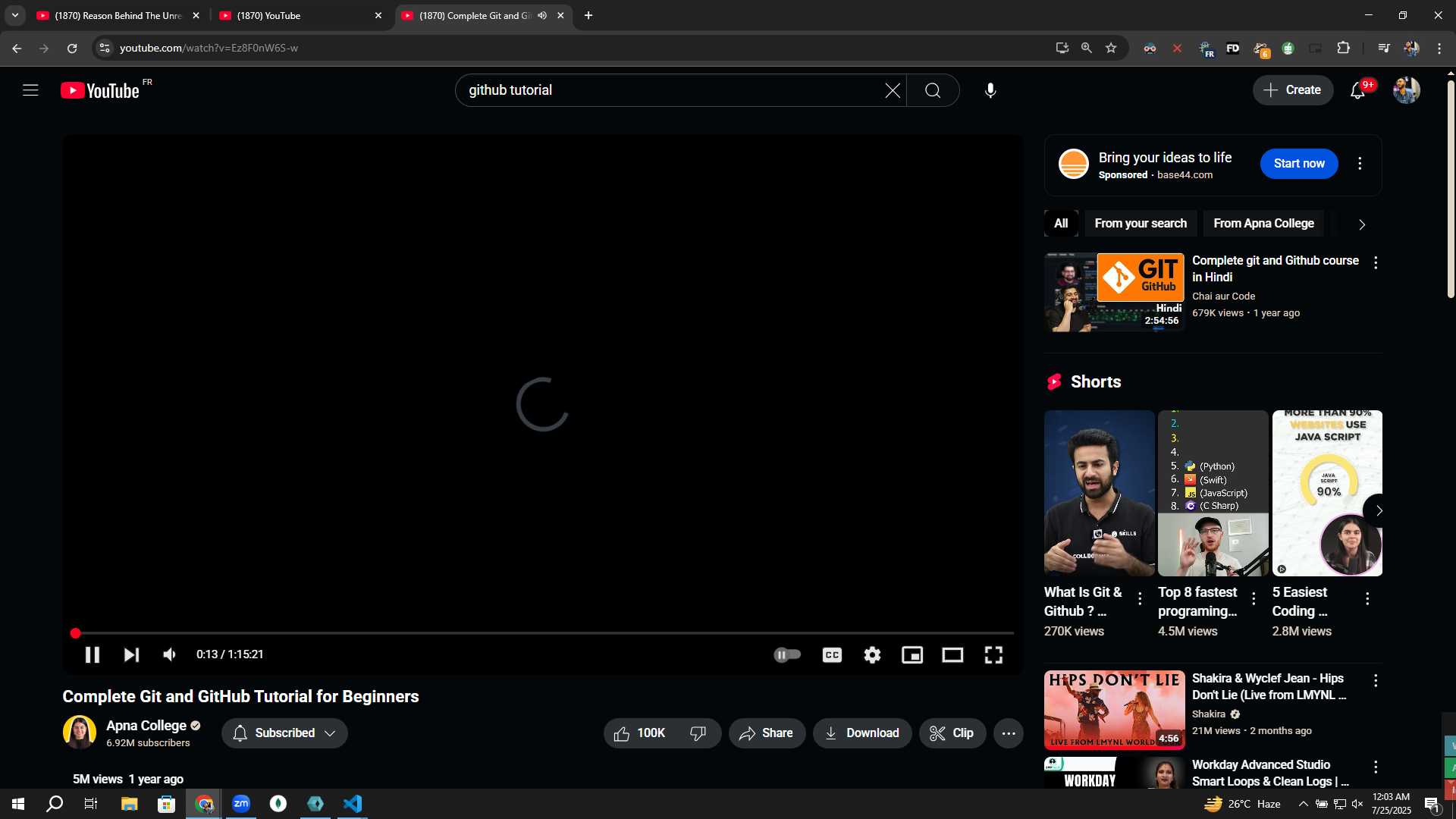
Task: Open the Subscribed notification dropdown
Action: point(284,733)
